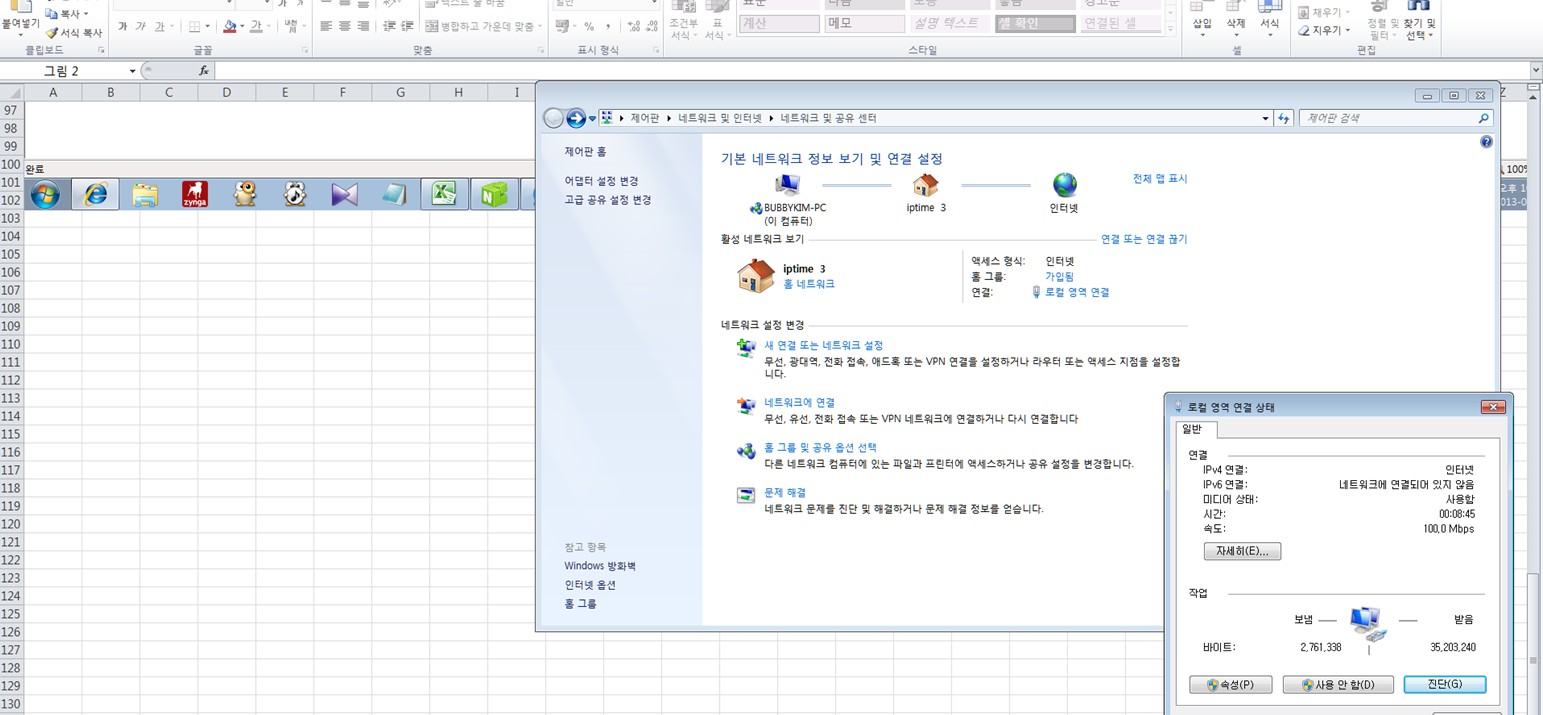This screenshot has height=715, width=1543.
Task: Open the Clear (지우기) tool in editing group
Action: (1324, 30)
